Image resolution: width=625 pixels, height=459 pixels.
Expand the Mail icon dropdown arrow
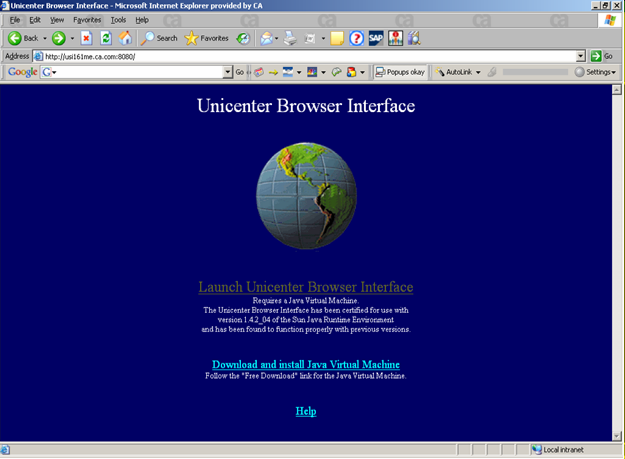pos(277,39)
